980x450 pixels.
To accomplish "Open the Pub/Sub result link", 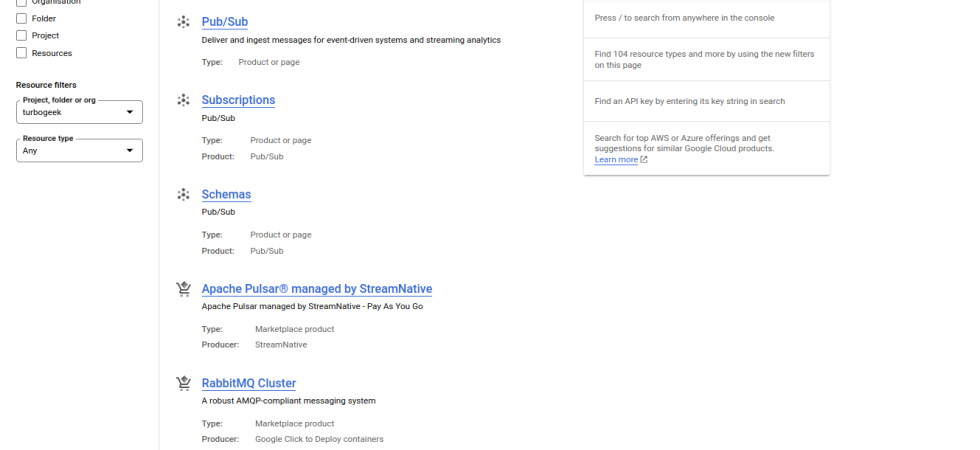I will pyautogui.click(x=225, y=22).
